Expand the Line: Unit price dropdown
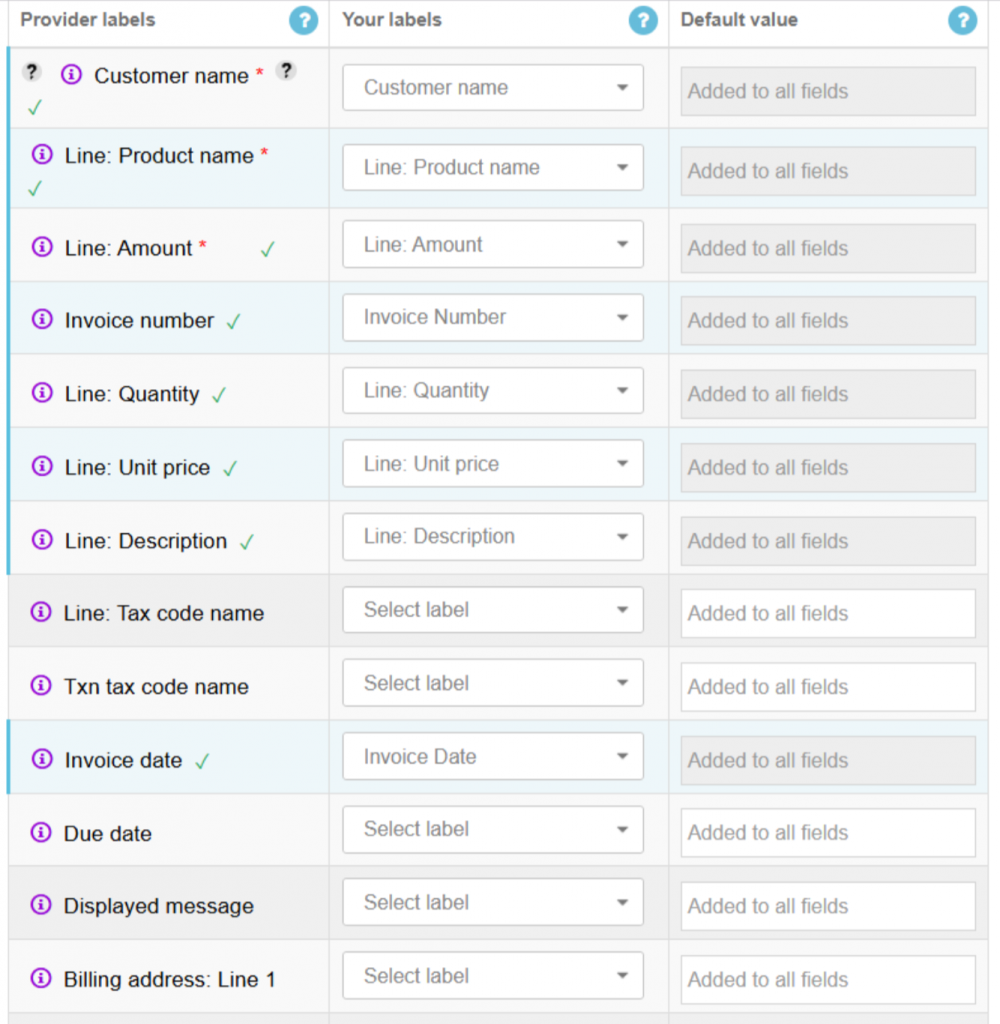The image size is (1000, 1024). click(493, 464)
